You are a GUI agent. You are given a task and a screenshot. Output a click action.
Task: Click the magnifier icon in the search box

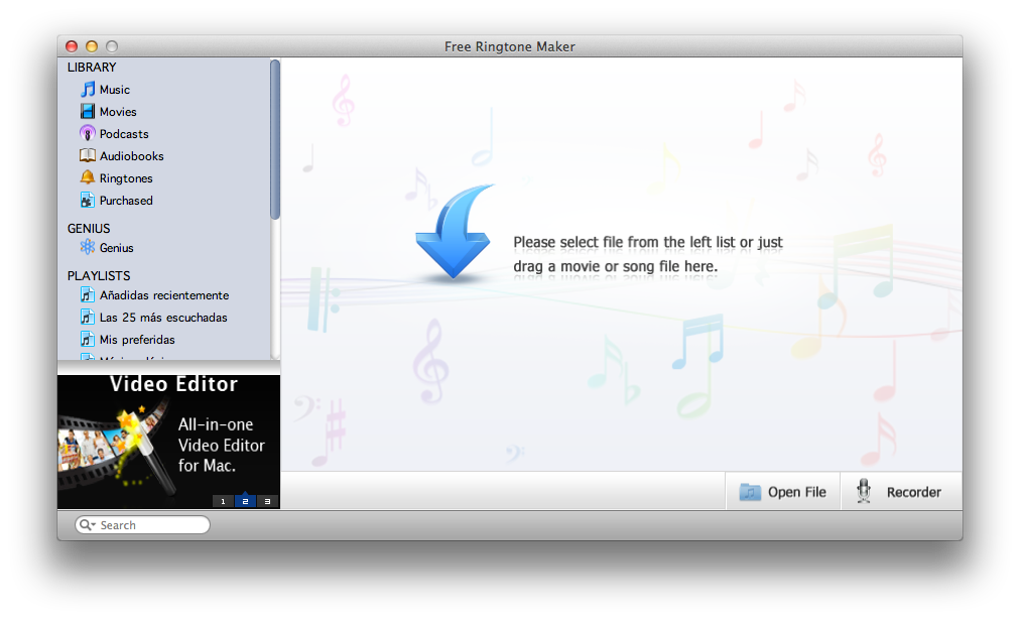pyautogui.click(x=87, y=524)
